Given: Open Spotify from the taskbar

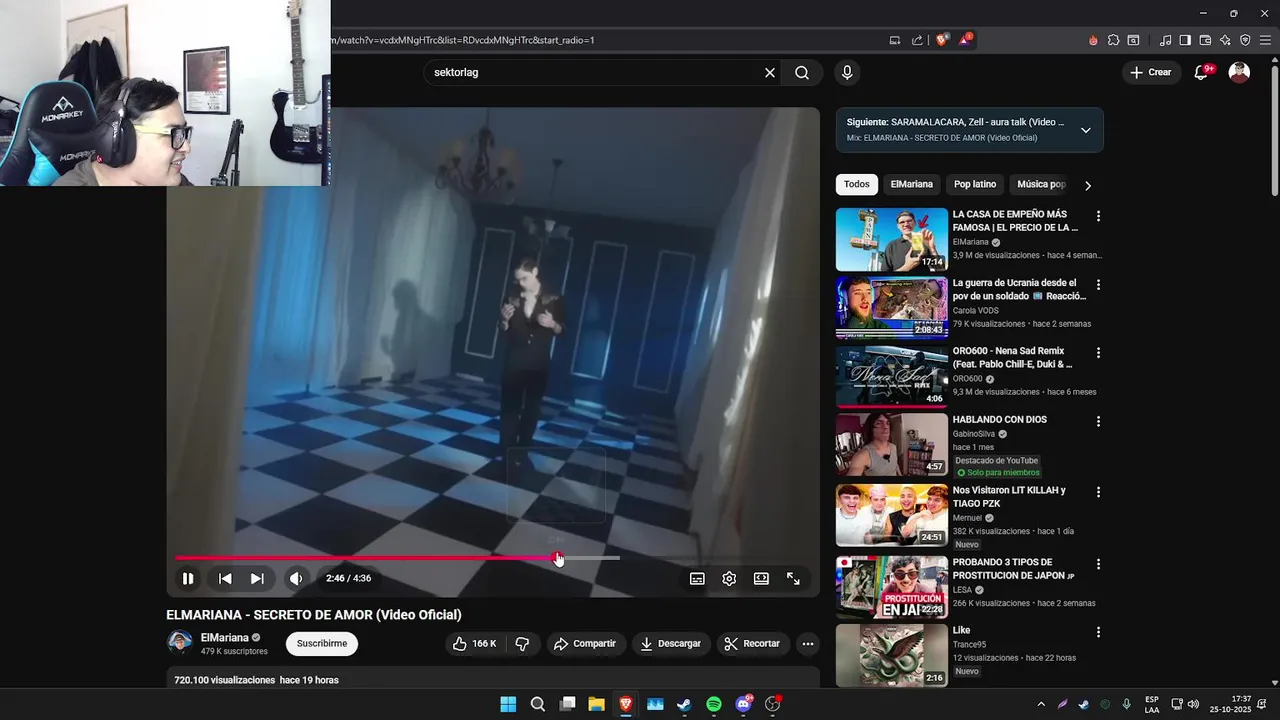Looking at the screenshot, I should (714, 704).
